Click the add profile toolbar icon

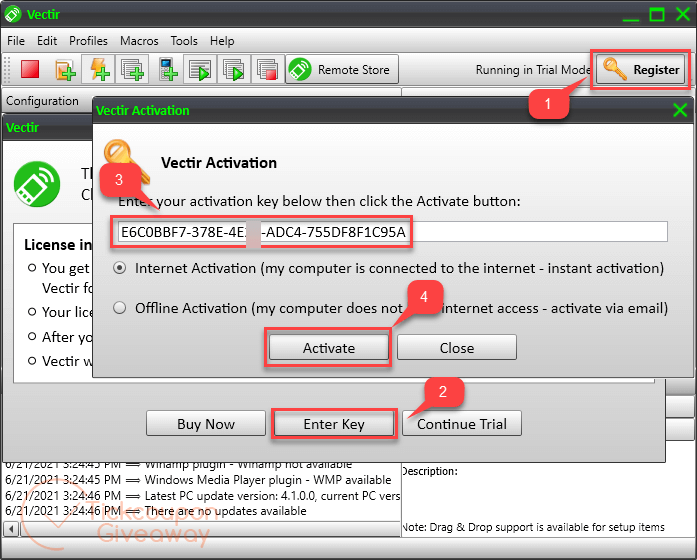coord(65,70)
